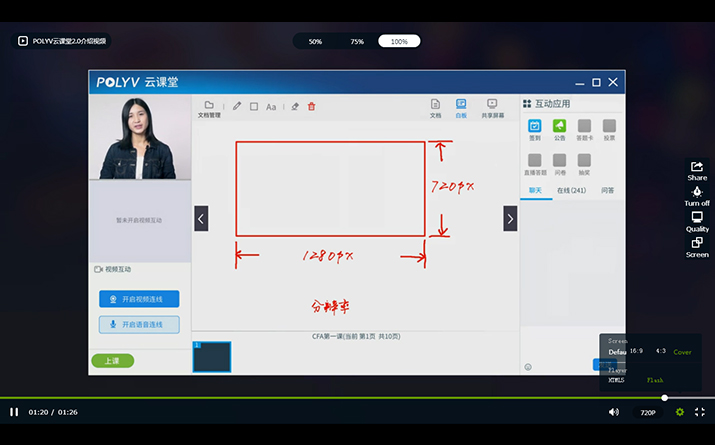The width and height of the screenshot is (715, 445).
Task: Set video scale to 50%
Action: 315,41
